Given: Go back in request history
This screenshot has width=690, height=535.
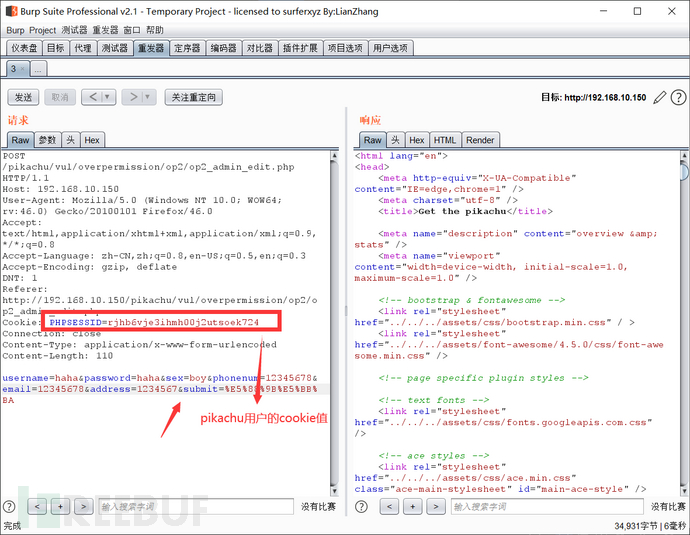Looking at the screenshot, I should 93,97.
